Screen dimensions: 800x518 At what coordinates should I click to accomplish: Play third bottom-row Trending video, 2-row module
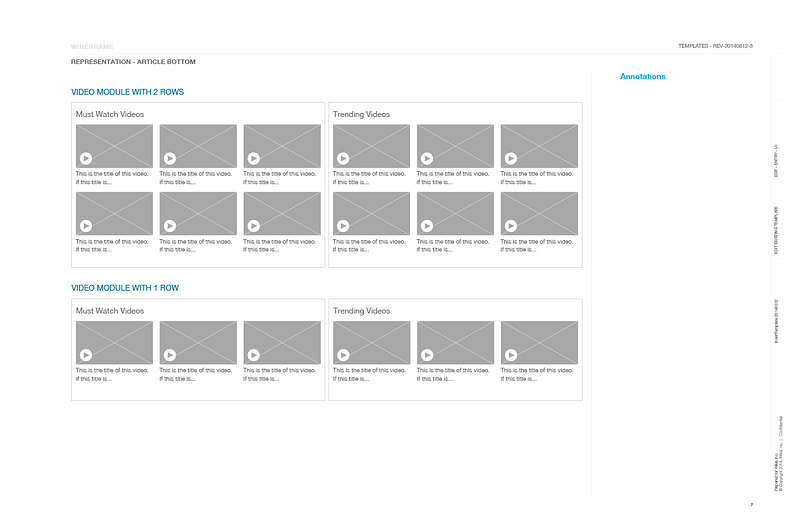pyautogui.click(x=511, y=226)
